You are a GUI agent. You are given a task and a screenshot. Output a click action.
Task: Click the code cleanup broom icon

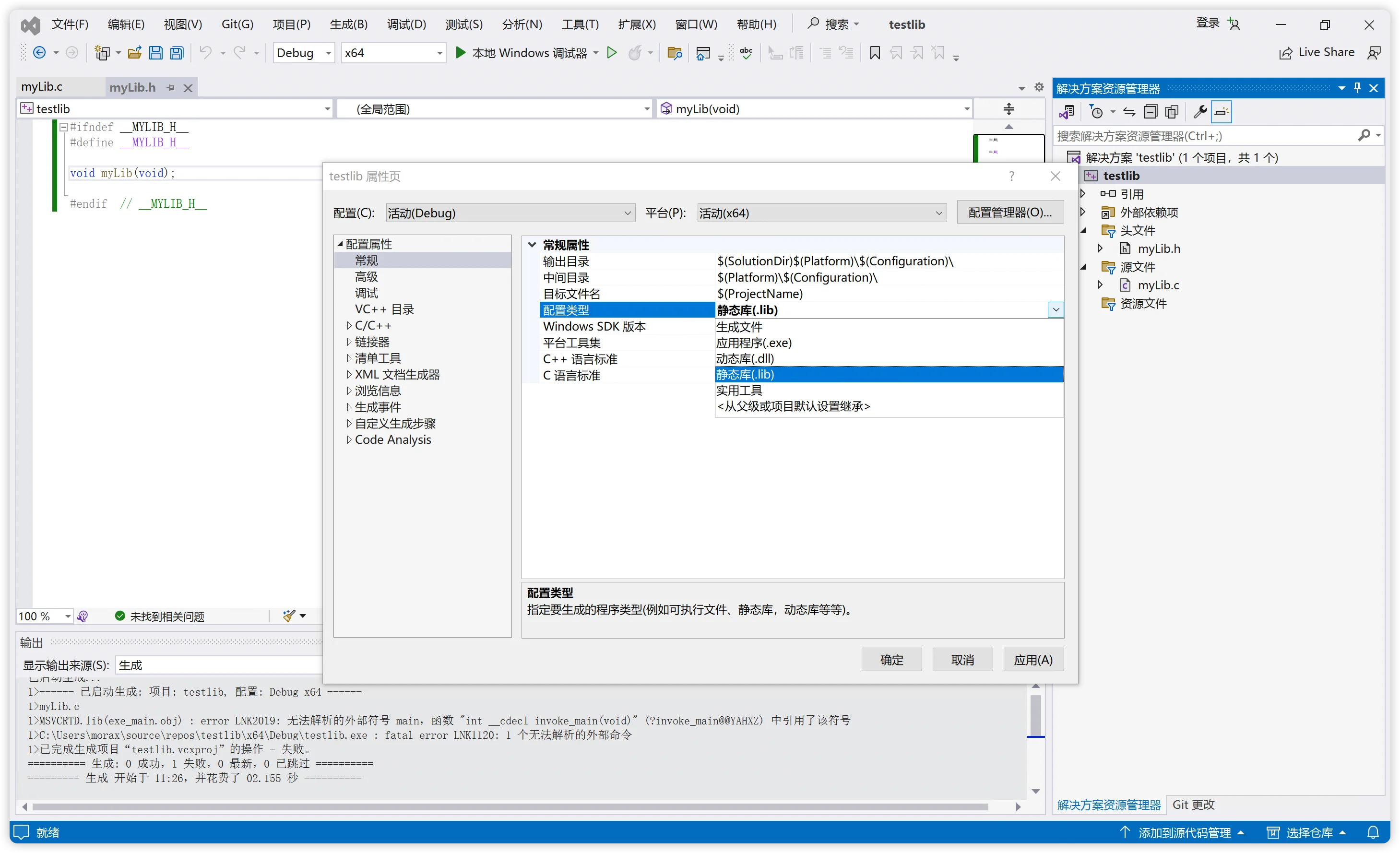tap(289, 616)
